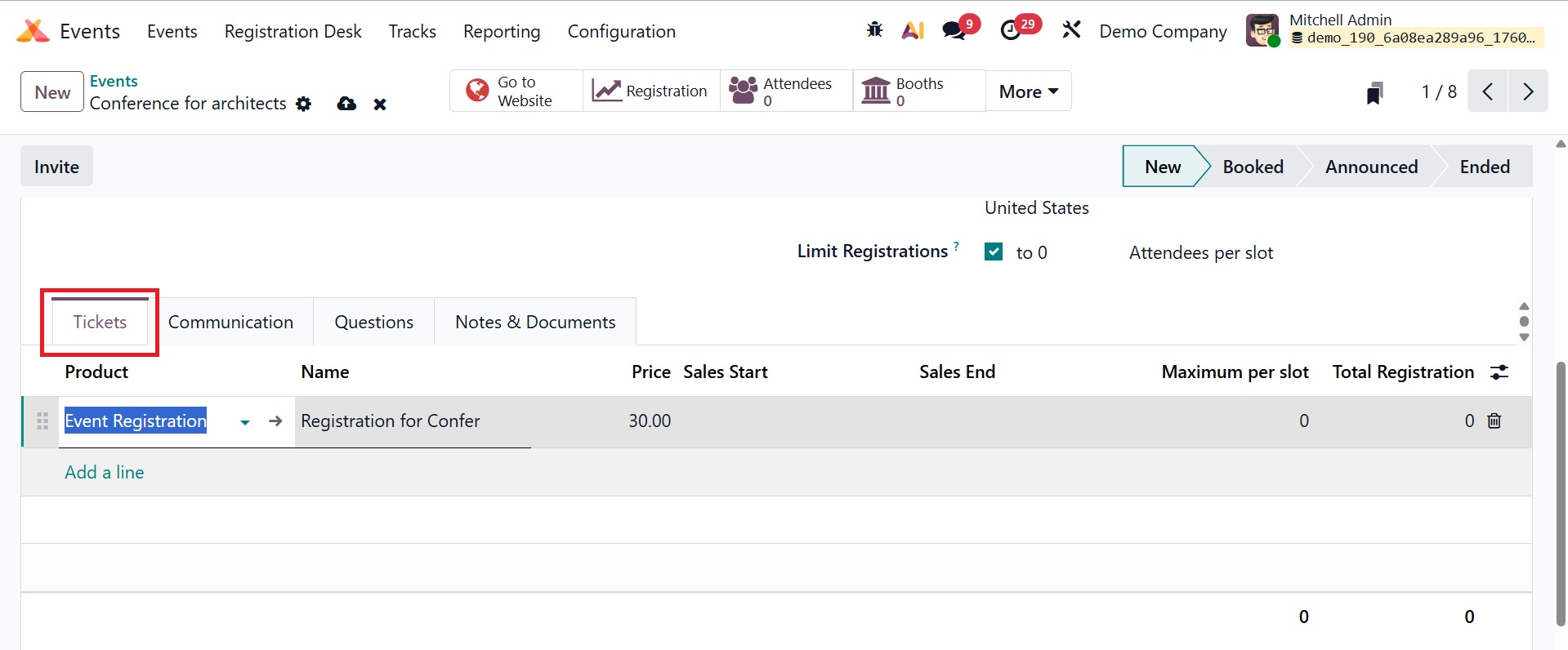
Task: Click the gear icon beside event title
Action: [304, 104]
